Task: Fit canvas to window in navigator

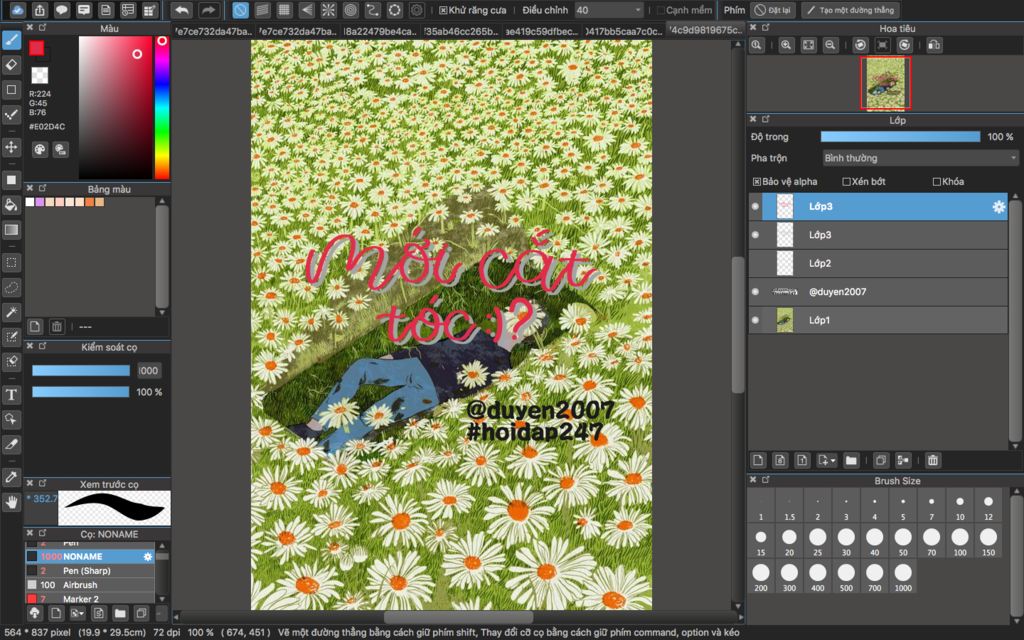Action: pyautogui.click(x=808, y=45)
